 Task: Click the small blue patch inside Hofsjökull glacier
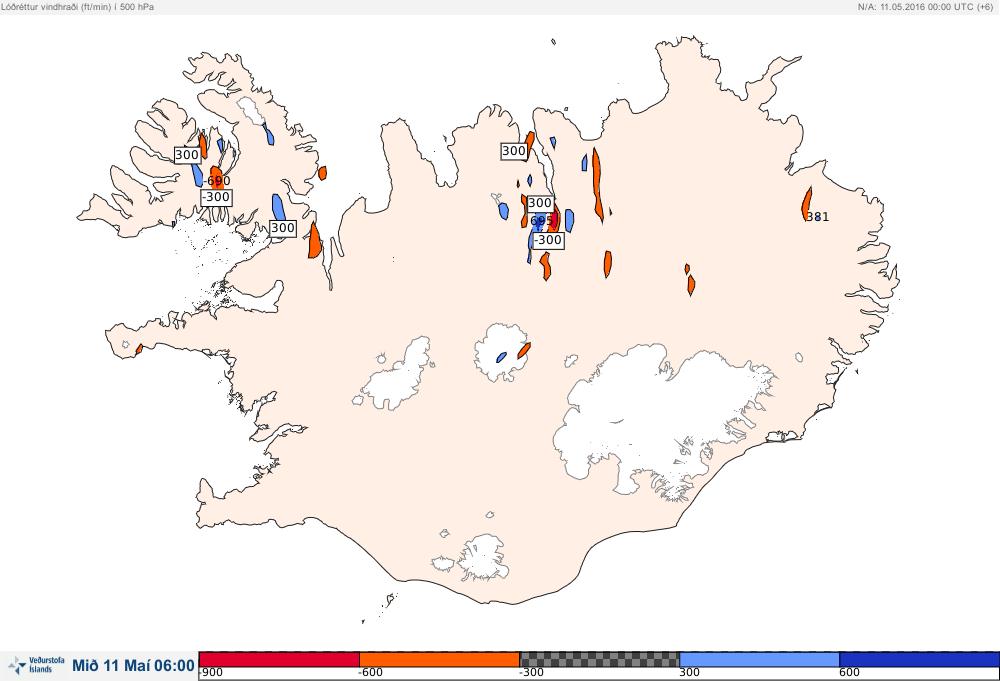[x=502, y=357]
